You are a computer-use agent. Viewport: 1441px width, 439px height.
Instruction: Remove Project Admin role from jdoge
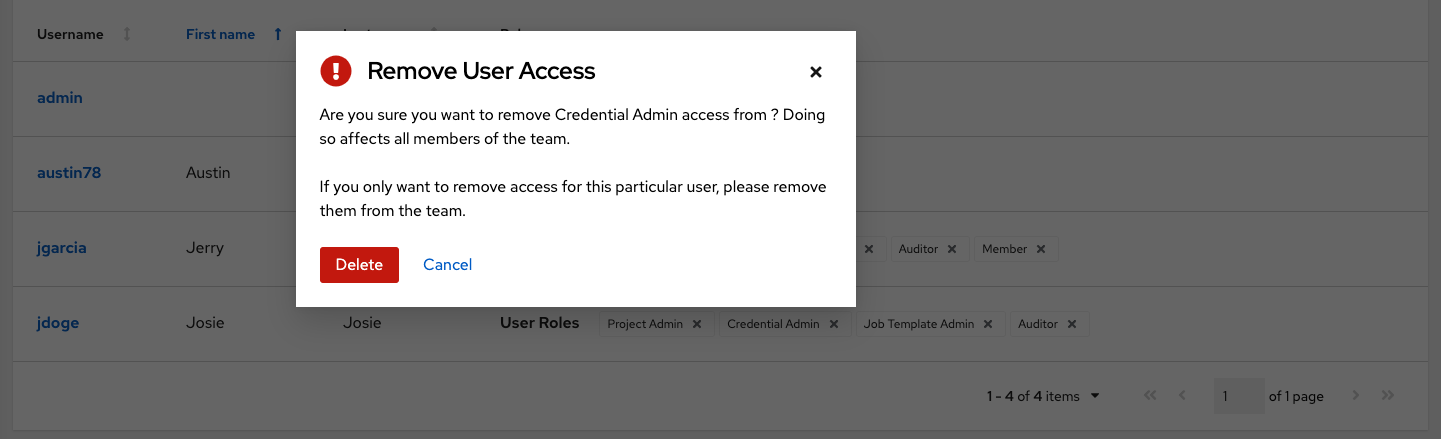[x=697, y=324]
